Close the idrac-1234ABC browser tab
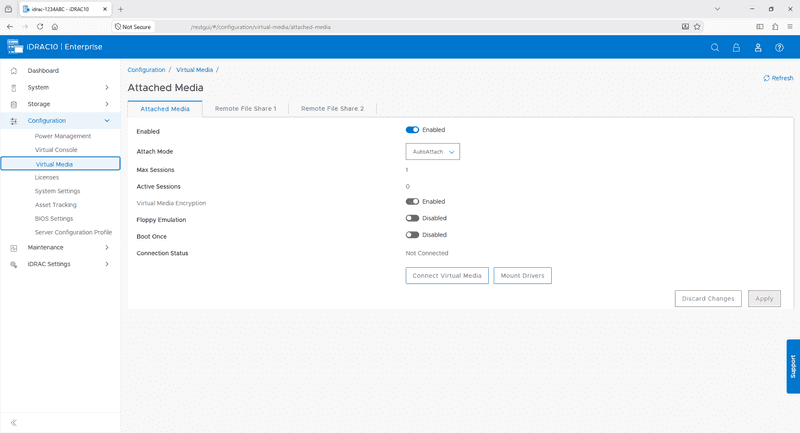 105,9
